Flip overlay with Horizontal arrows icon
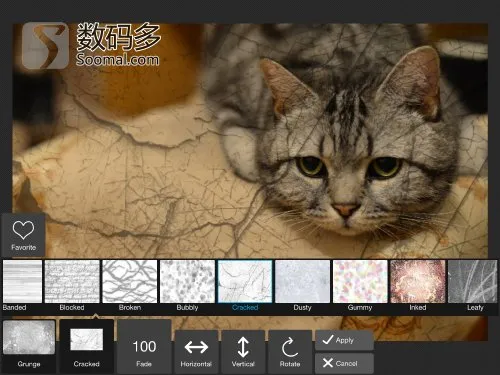500x375 pixels. [196, 351]
